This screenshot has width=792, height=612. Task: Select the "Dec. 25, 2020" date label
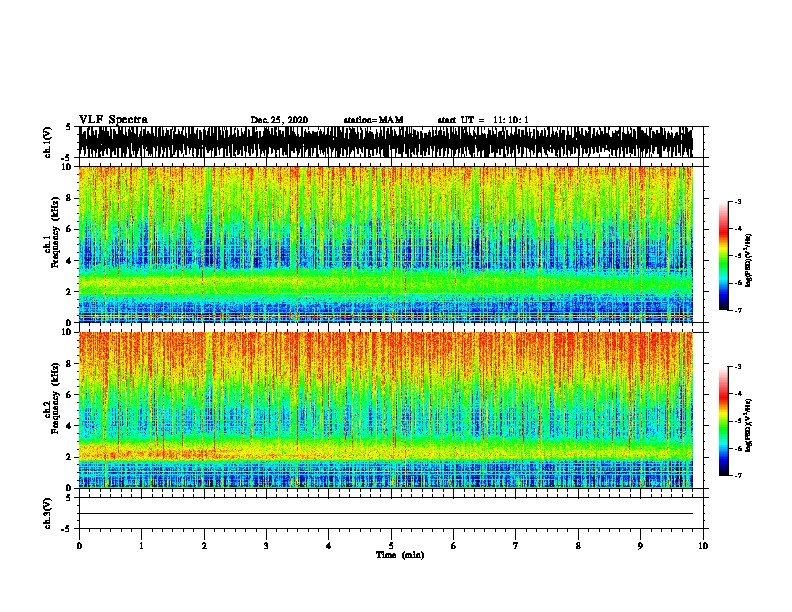279,120
